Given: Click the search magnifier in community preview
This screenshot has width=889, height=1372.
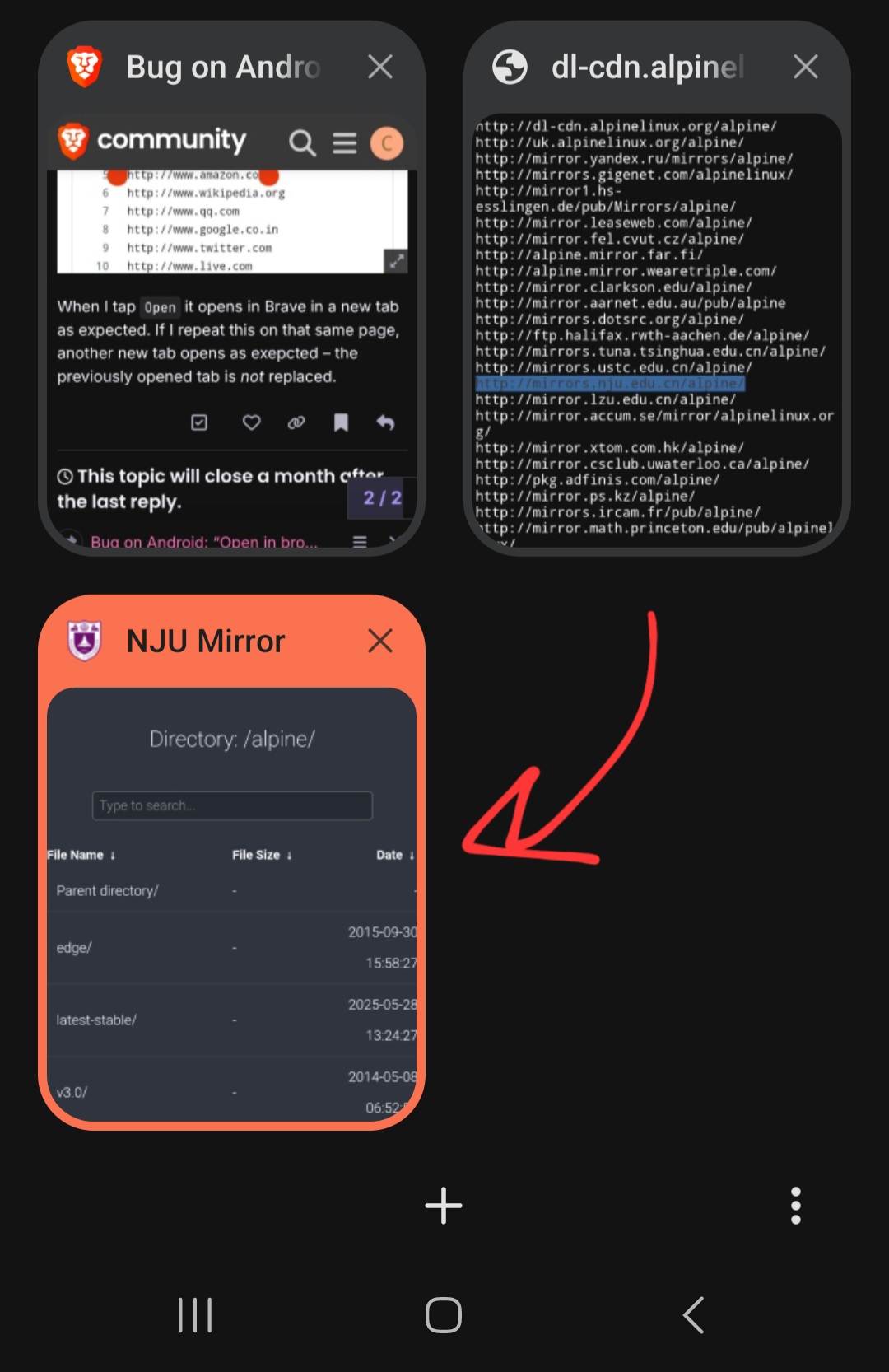Looking at the screenshot, I should click(x=302, y=142).
